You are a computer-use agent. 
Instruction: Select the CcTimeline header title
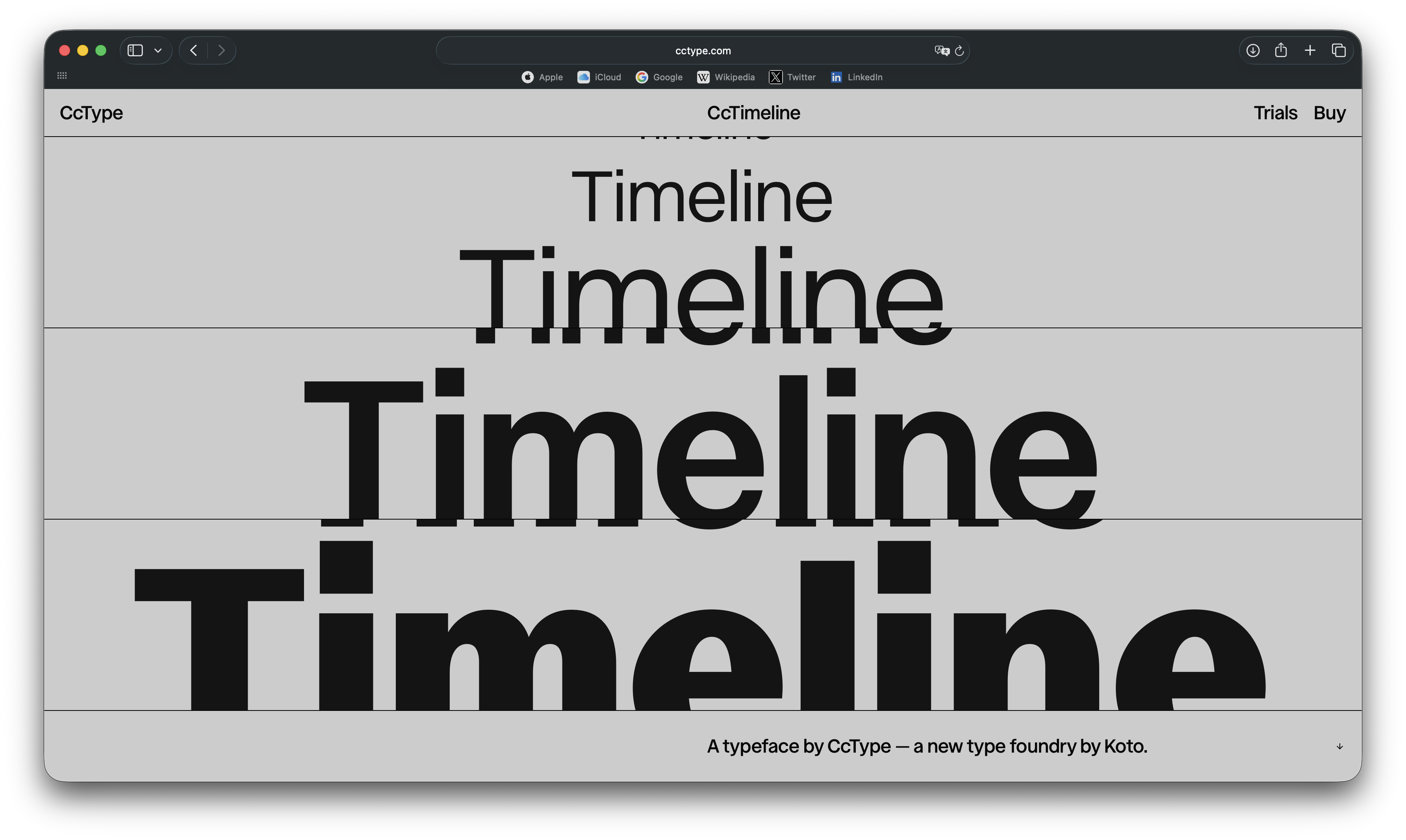(x=754, y=113)
